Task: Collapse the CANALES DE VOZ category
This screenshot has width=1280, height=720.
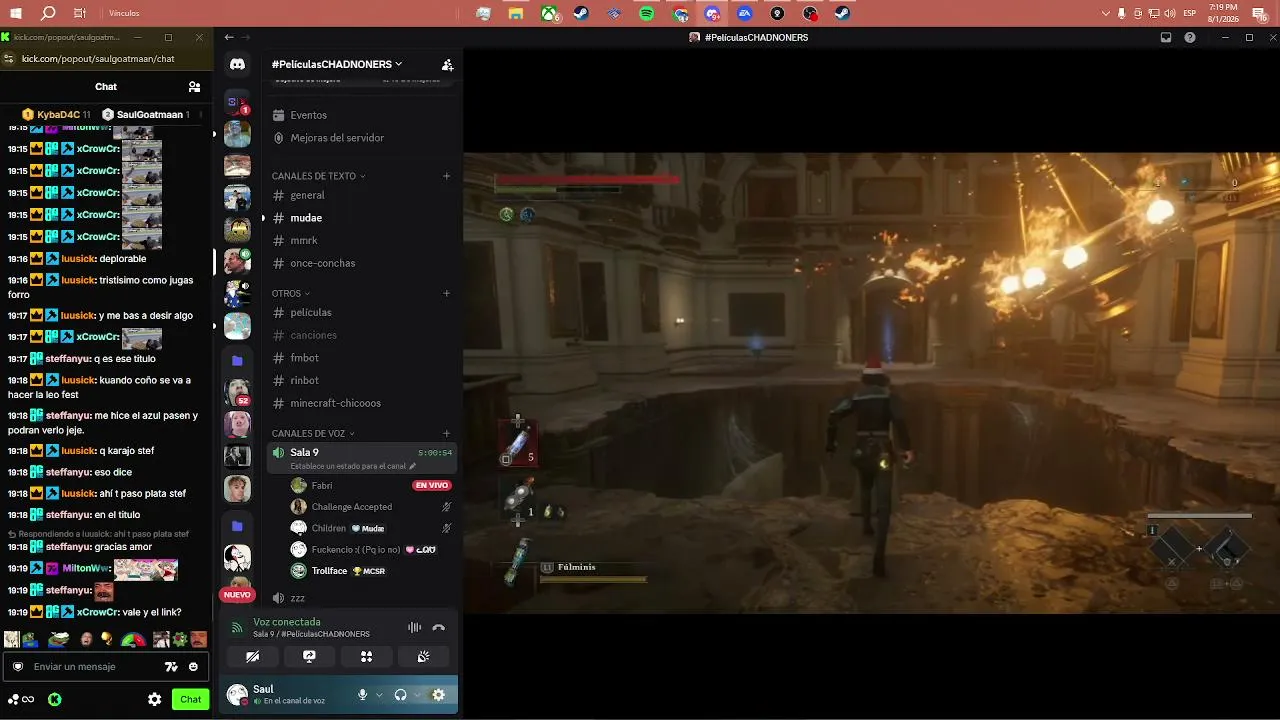Action: click(314, 433)
